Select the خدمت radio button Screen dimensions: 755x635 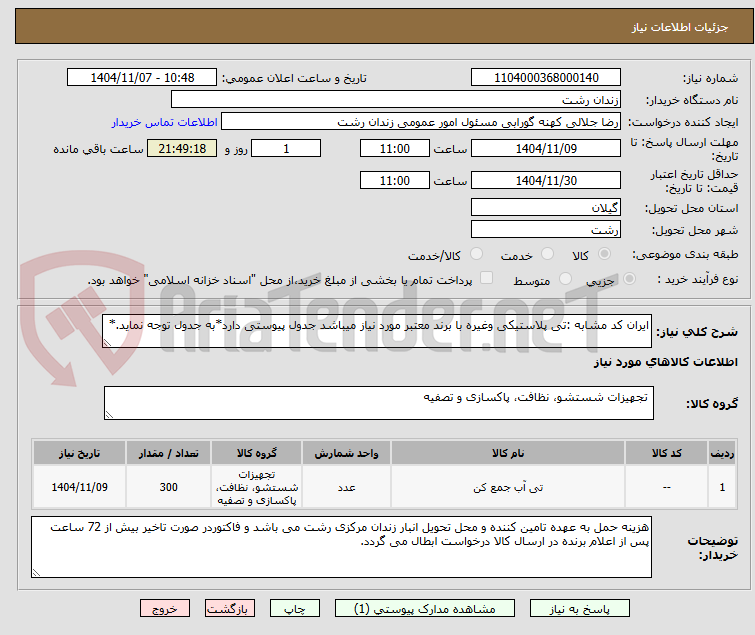coord(547,254)
